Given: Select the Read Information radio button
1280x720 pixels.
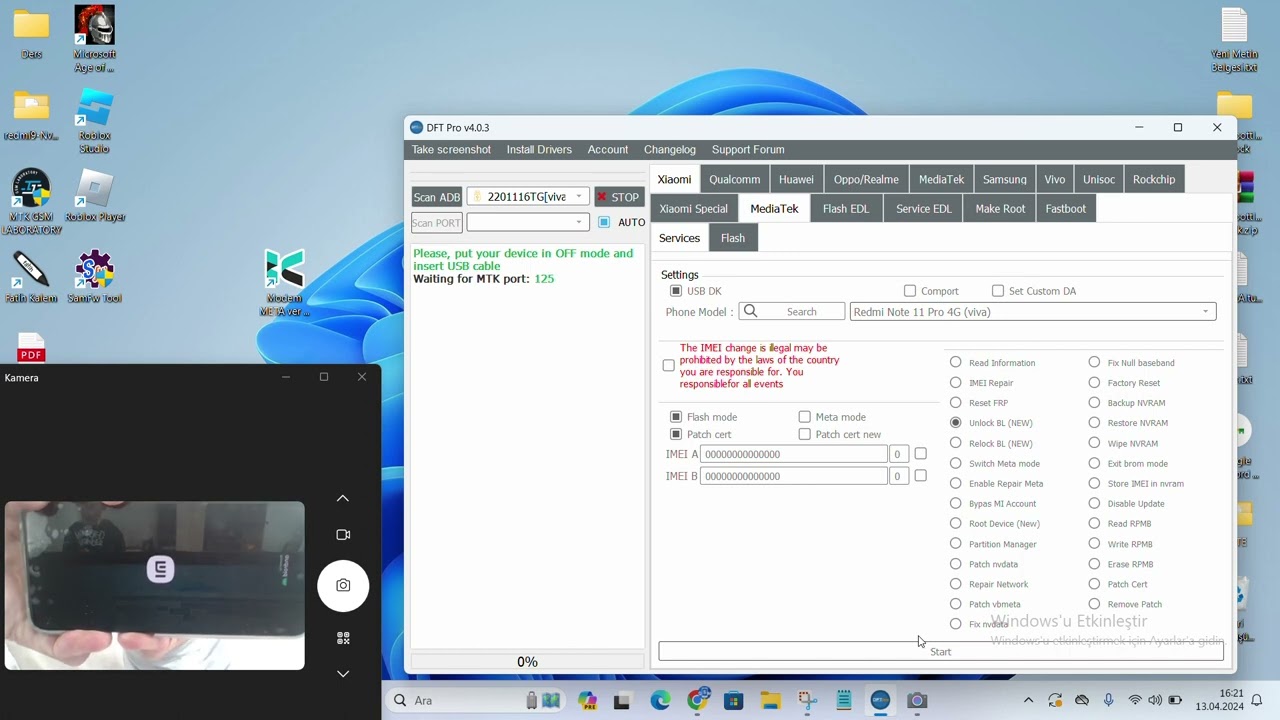Looking at the screenshot, I should [956, 363].
